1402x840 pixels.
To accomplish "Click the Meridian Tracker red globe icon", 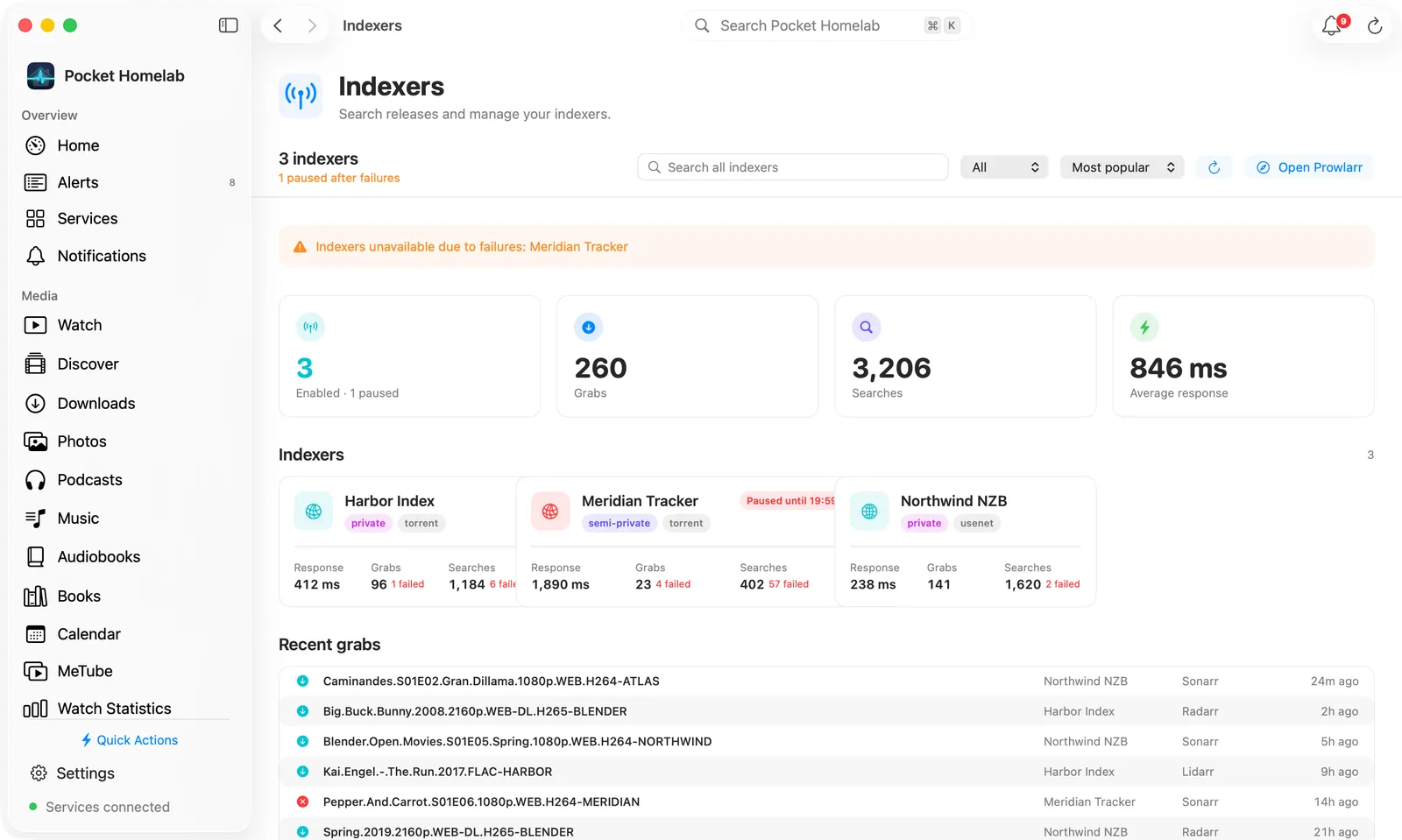I will tap(550, 512).
